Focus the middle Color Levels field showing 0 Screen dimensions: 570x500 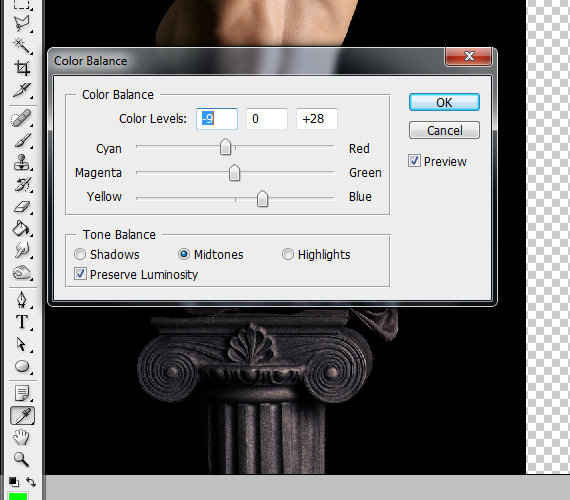(x=267, y=119)
